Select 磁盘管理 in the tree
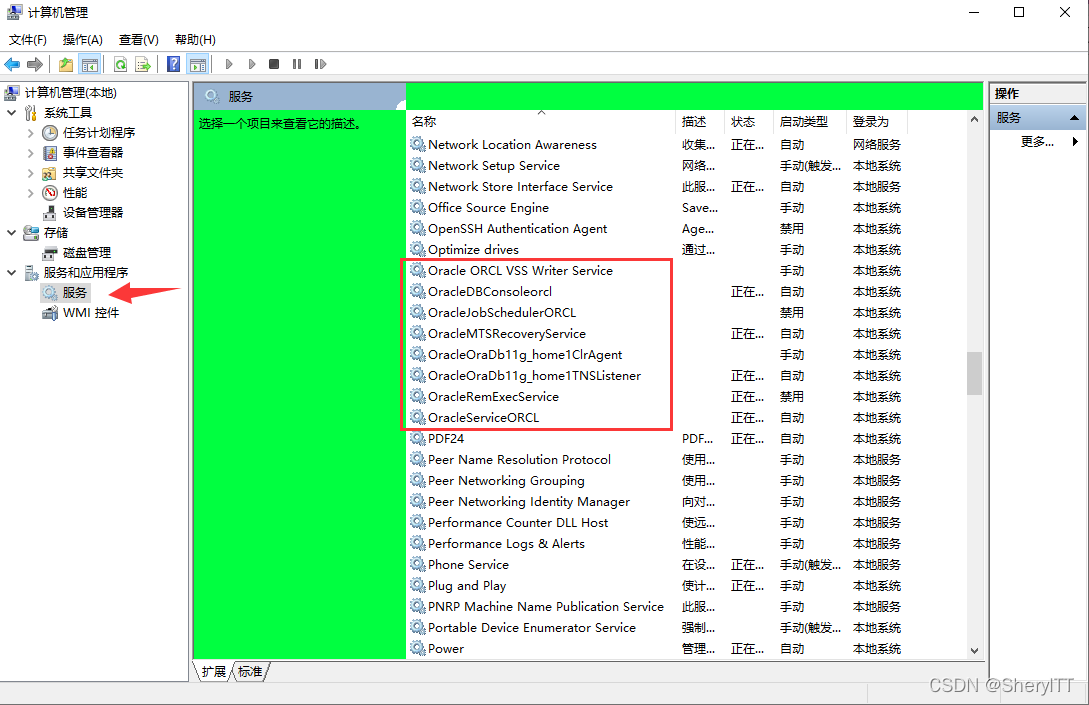The image size is (1089, 705). pos(87,253)
